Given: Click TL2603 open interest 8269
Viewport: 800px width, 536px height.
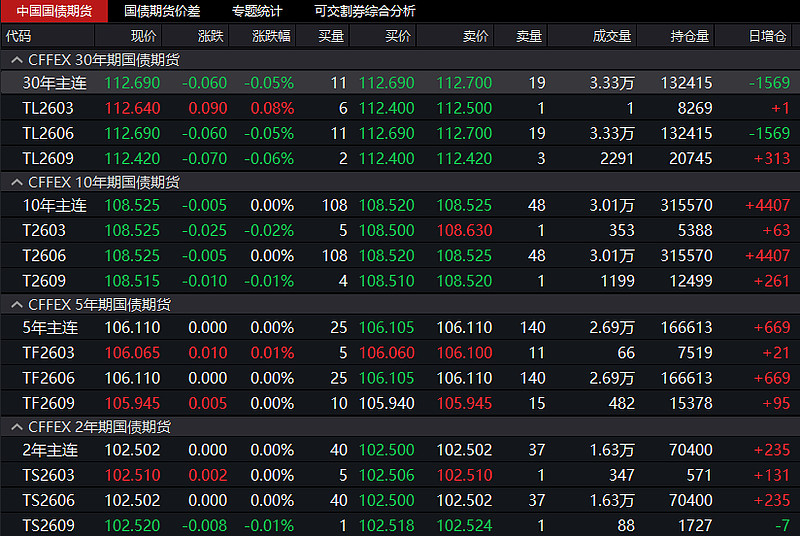Looking at the screenshot, I should pos(694,108).
